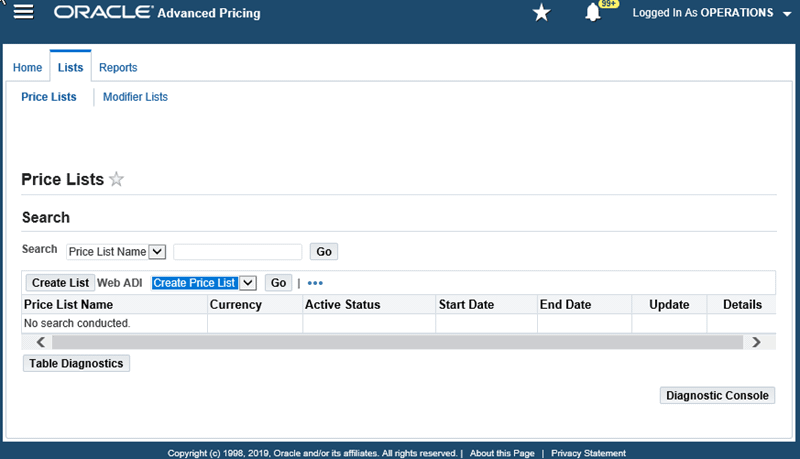800x459 pixels.
Task: Open Favorites star in header
Action: pos(541,12)
